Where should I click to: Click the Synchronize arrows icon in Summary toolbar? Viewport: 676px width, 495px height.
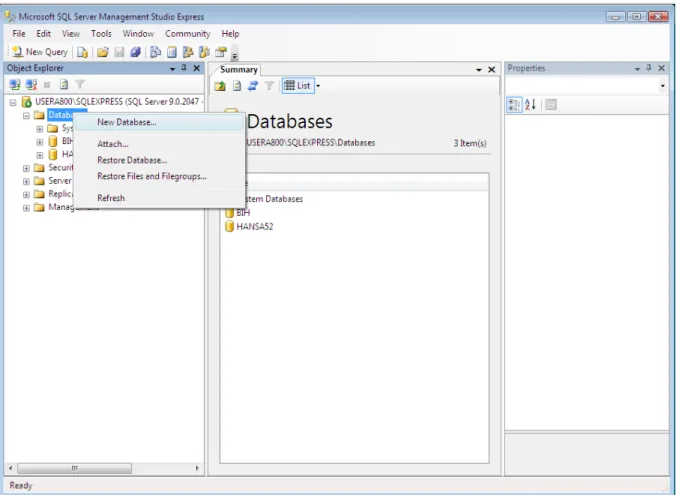(253, 86)
